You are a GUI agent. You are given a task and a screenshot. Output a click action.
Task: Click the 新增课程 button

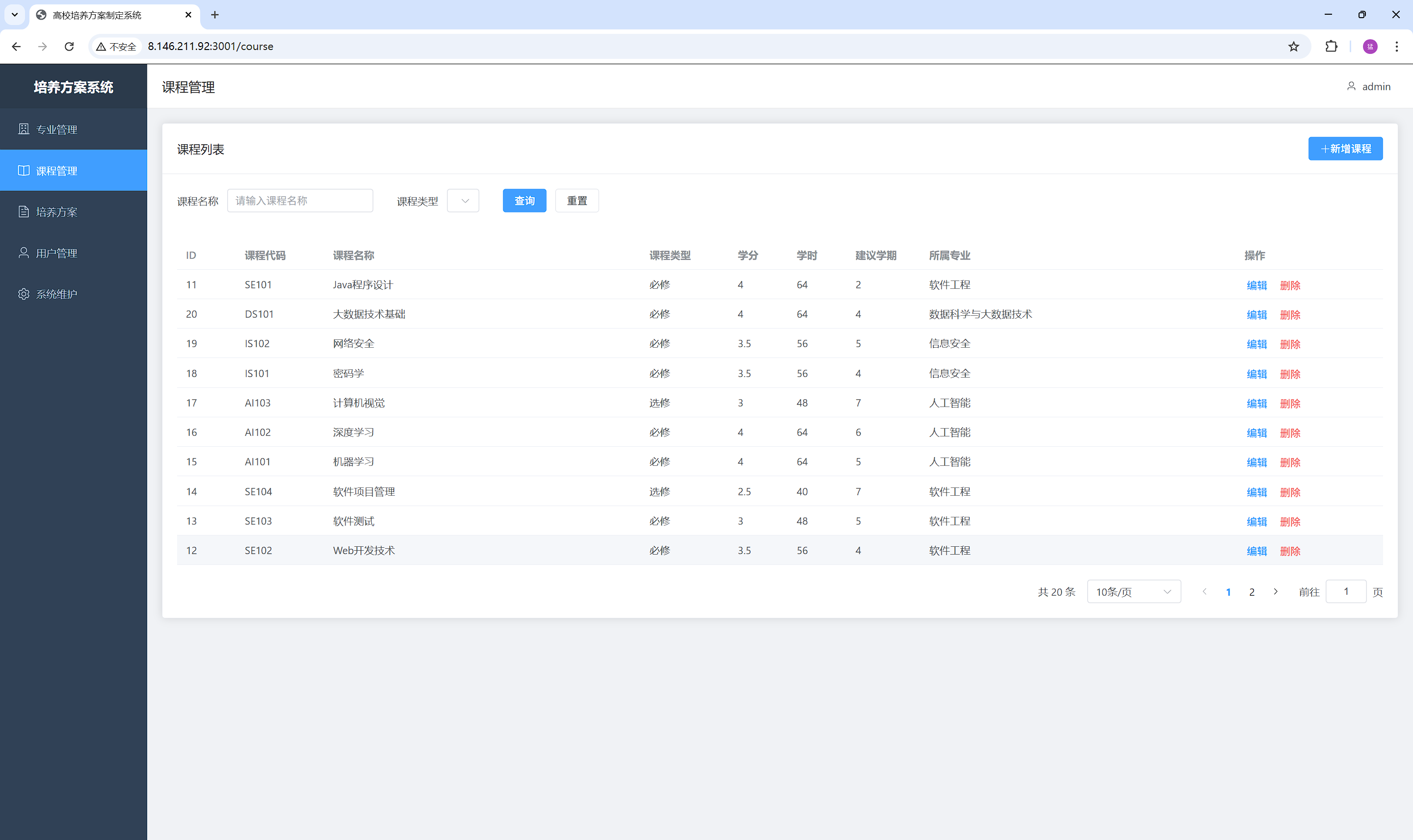[1345, 149]
